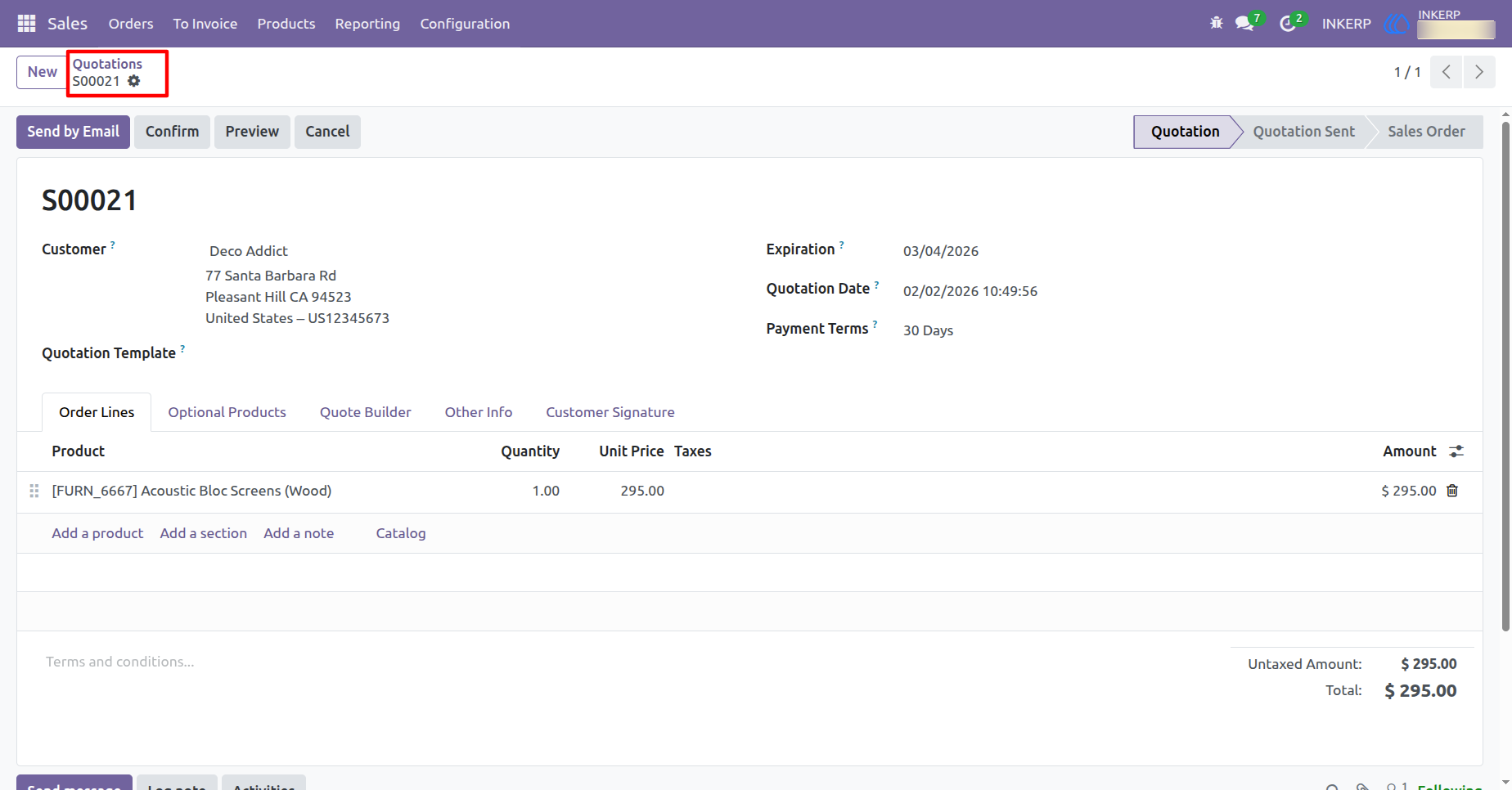The width and height of the screenshot is (1512, 790).
Task: Select the Quotation Sent status stage
Action: 1303,132
